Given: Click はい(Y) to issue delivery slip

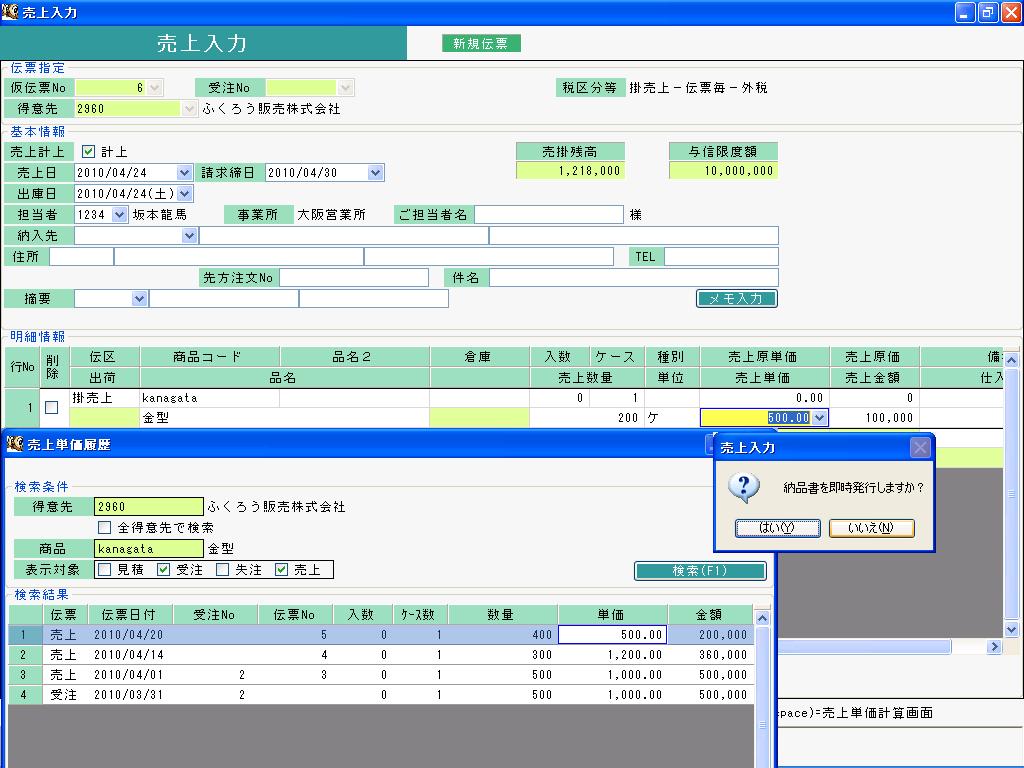Looking at the screenshot, I should (x=777, y=528).
